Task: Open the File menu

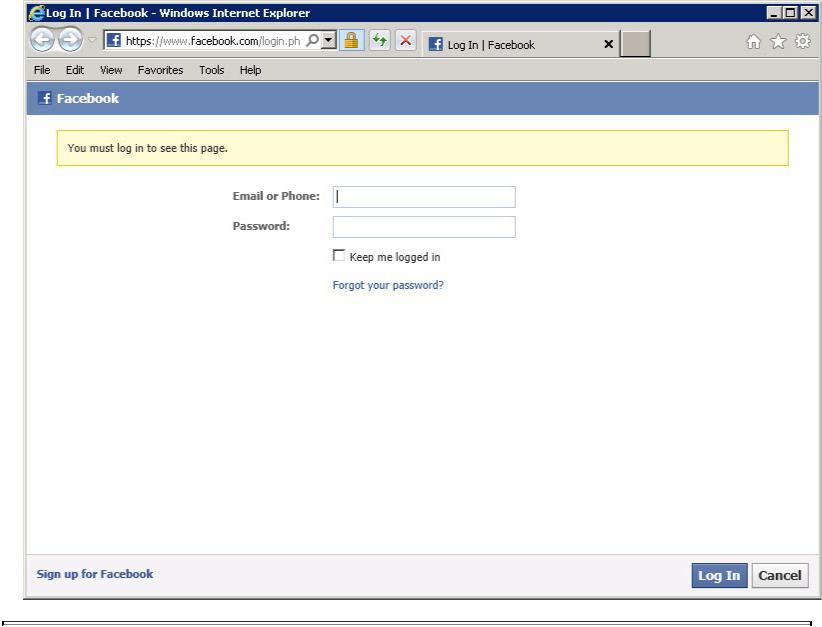Action: coord(42,70)
